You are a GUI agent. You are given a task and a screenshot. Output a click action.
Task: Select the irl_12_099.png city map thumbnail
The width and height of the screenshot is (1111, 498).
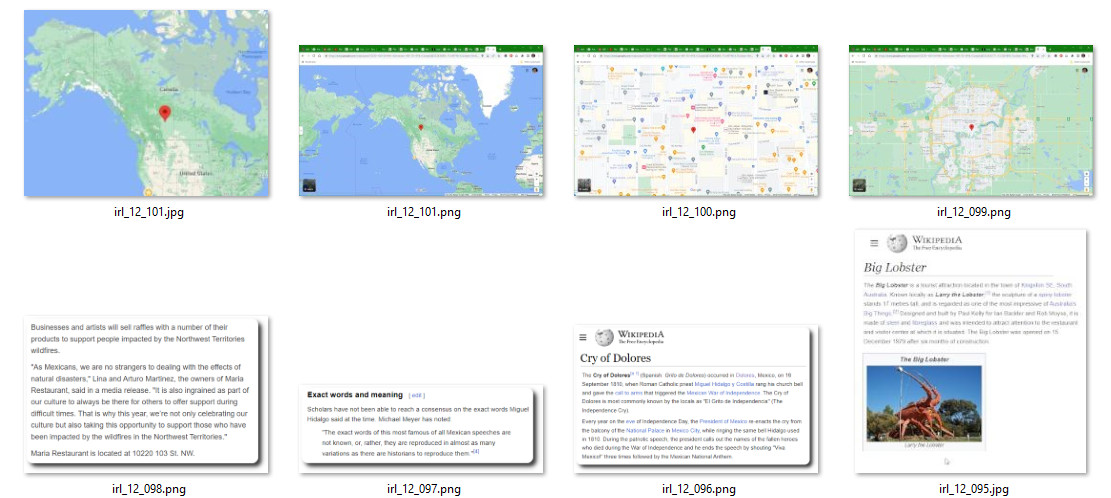[x=970, y=120]
